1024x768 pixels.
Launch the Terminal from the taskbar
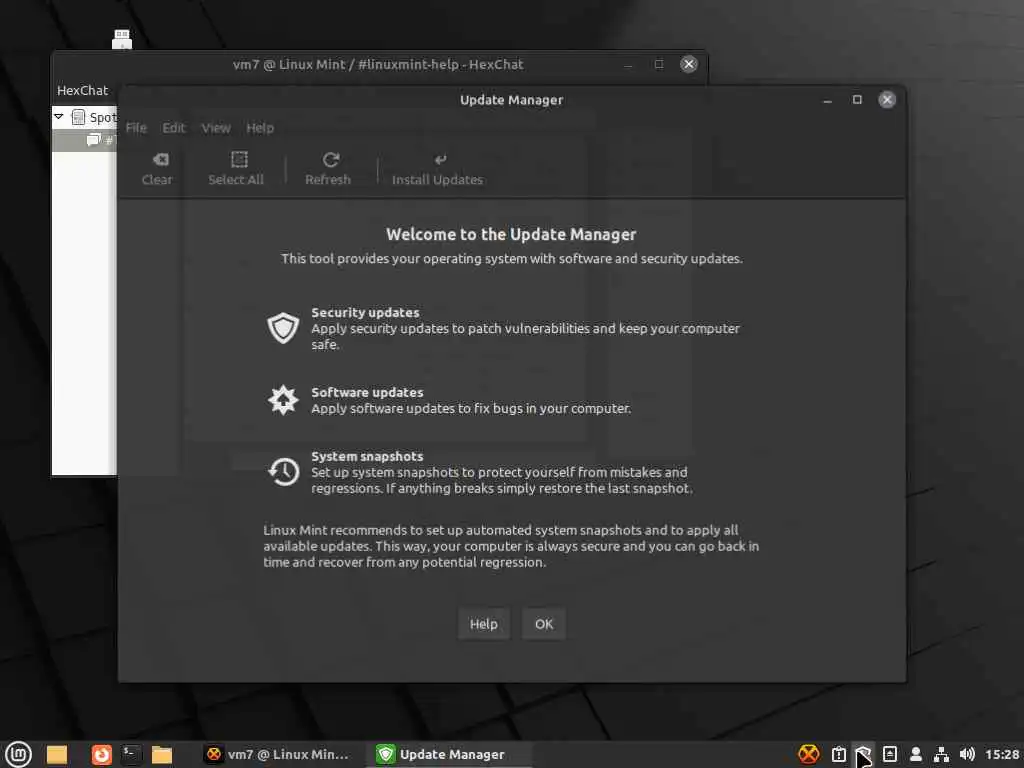(x=131, y=754)
